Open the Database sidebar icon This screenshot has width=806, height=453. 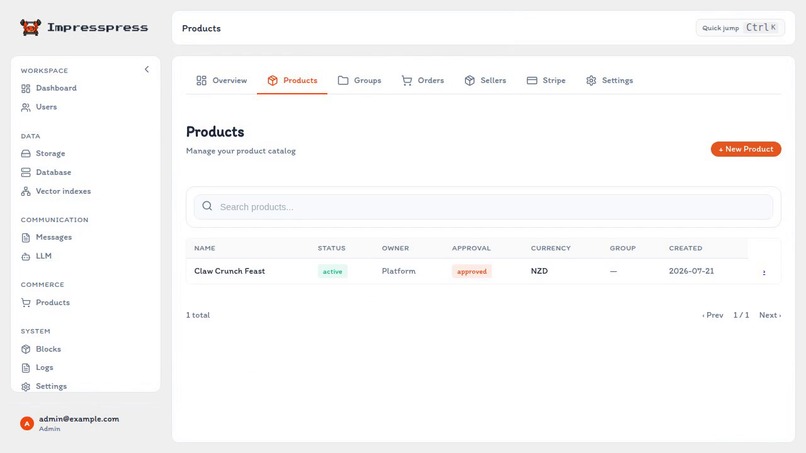(26, 172)
